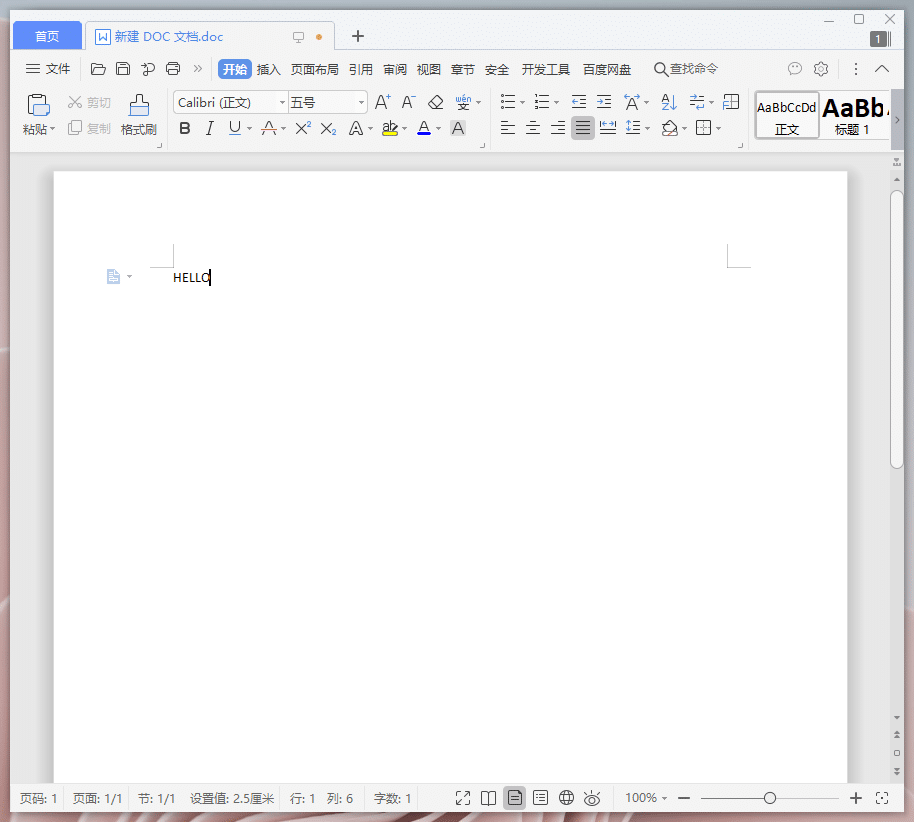The image size is (914, 822).
Task: Click the 查找命令 search field
Action: (x=686, y=69)
